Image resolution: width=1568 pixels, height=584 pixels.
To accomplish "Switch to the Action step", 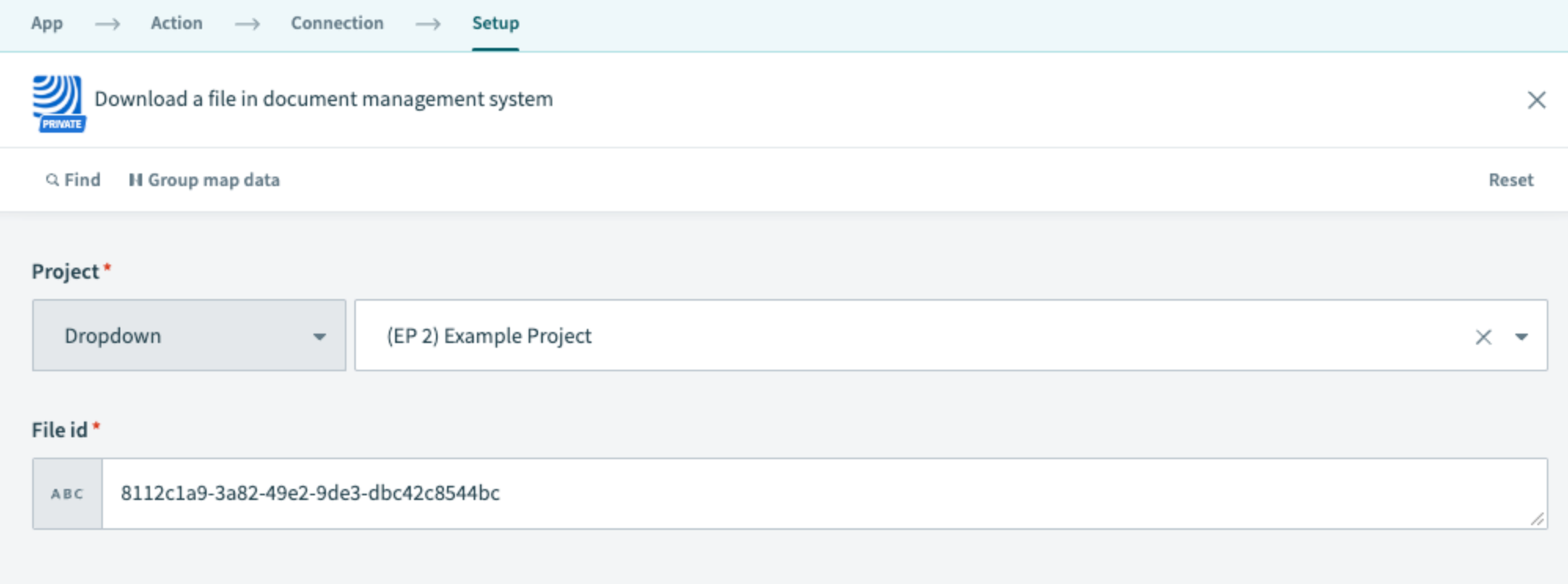I will (177, 24).
